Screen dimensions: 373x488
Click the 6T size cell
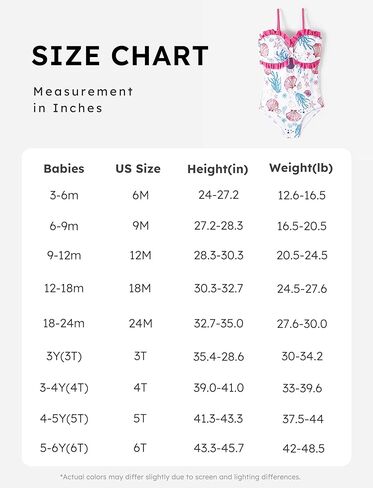(x=140, y=448)
